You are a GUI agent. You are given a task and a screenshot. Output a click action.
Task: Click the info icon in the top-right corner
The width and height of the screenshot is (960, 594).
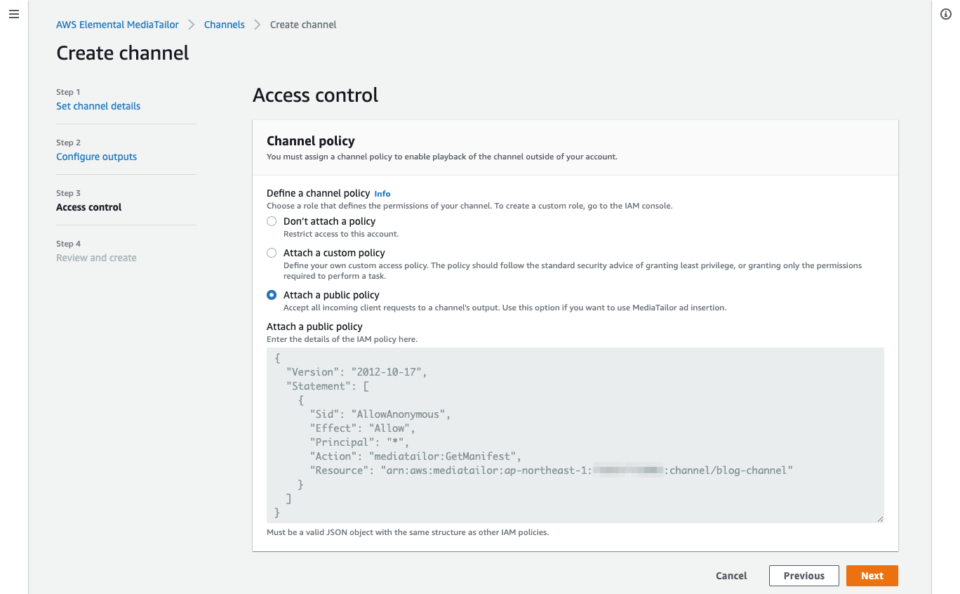click(x=946, y=14)
